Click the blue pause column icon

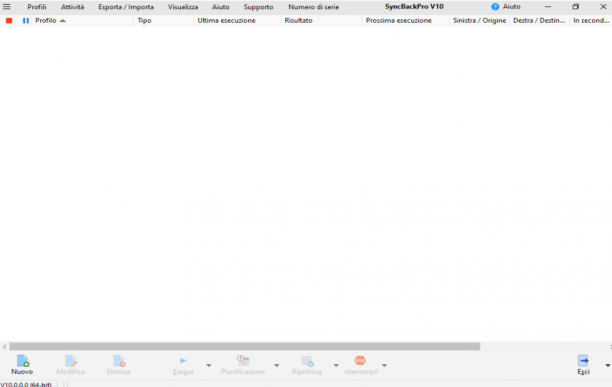pyautogui.click(x=26, y=21)
